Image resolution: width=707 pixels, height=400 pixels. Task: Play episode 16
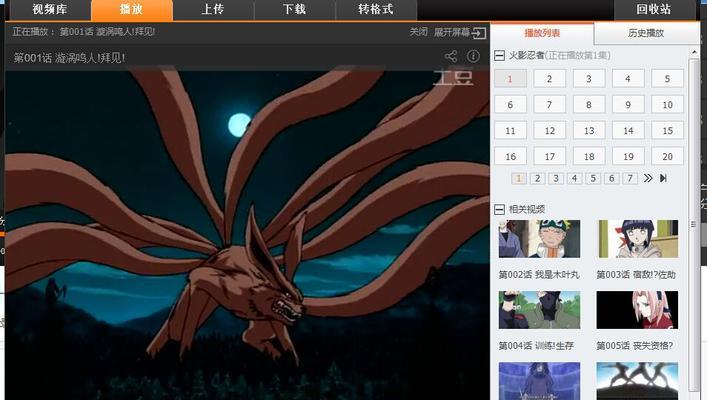click(x=510, y=156)
